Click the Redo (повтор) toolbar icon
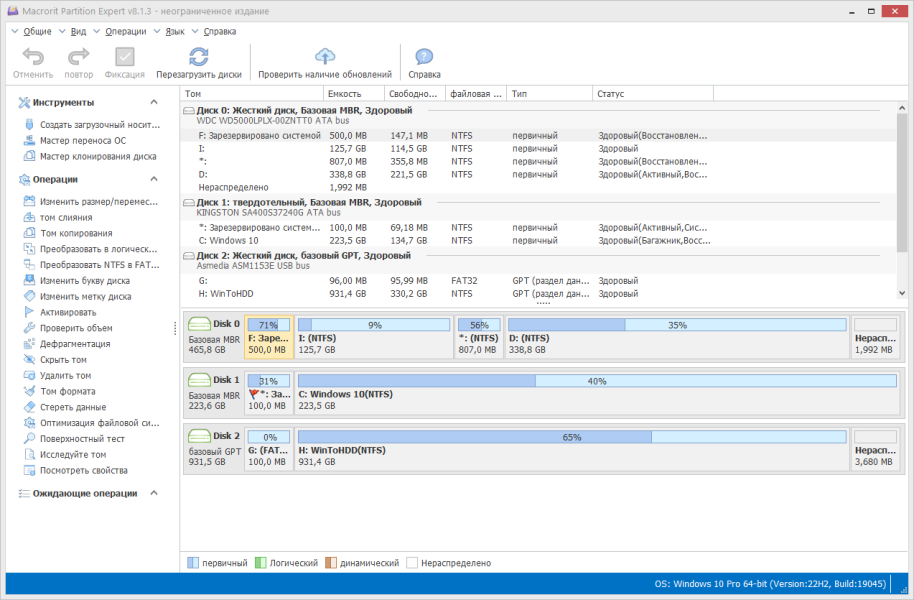 pyautogui.click(x=79, y=57)
